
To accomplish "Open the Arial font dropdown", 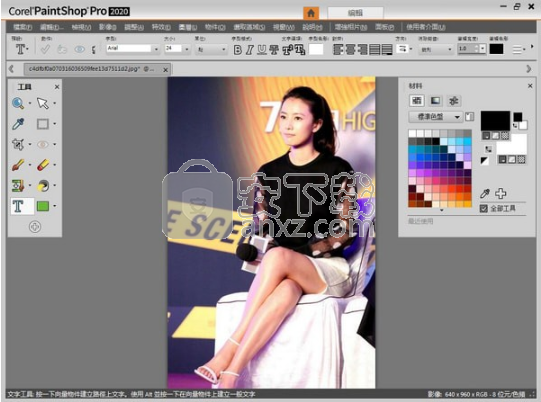I will pos(156,49).
